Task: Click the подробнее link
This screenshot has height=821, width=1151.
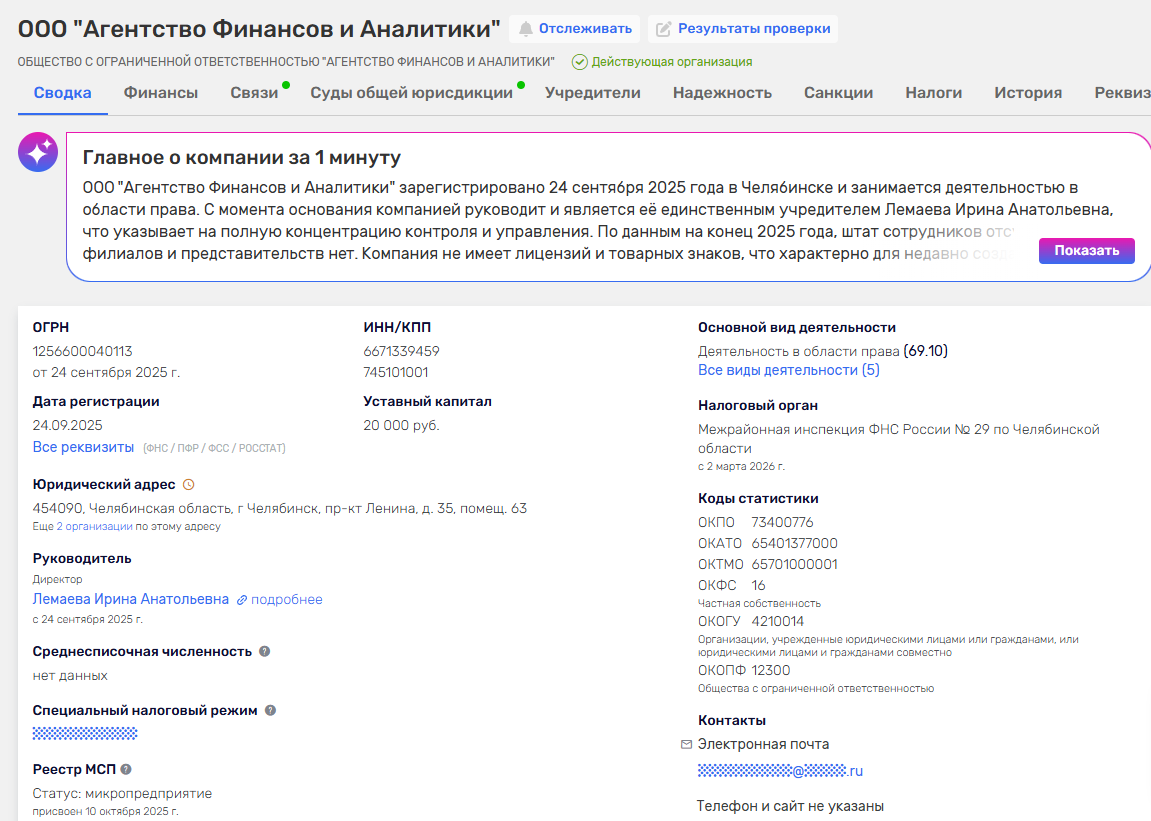Action: (286, 599)
